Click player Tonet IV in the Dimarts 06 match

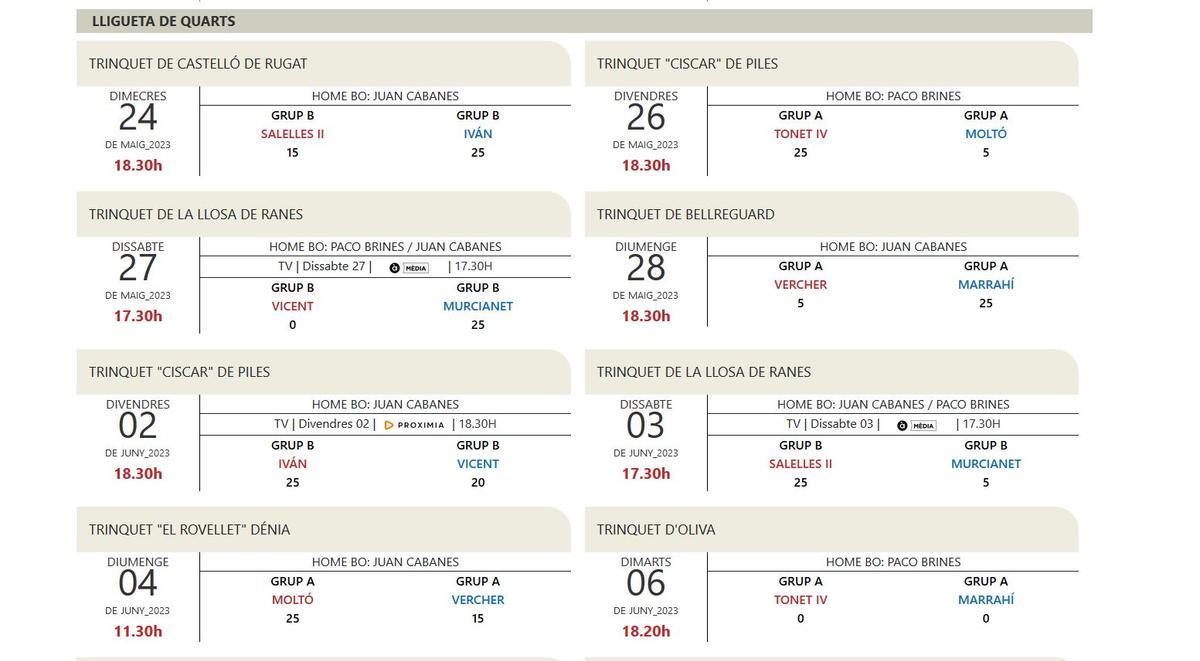(801, 600)
